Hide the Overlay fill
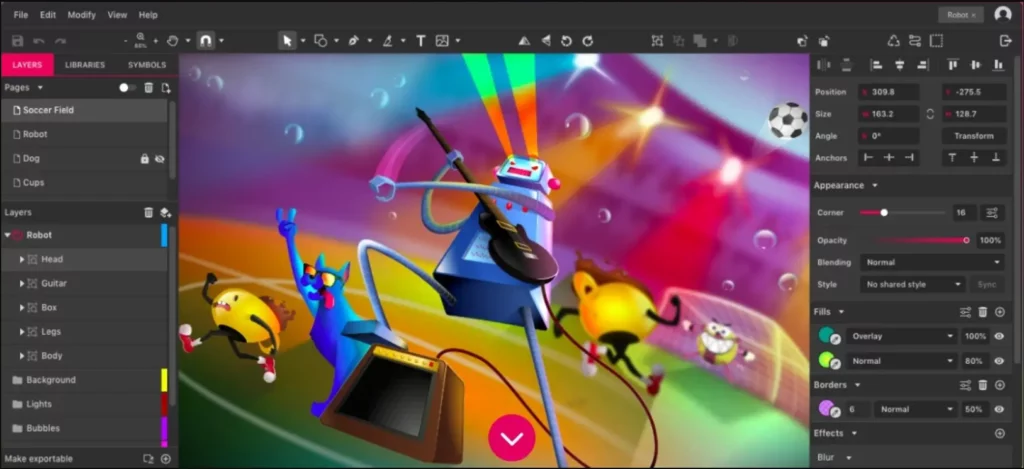The image size is (1024, 469). 999,336
